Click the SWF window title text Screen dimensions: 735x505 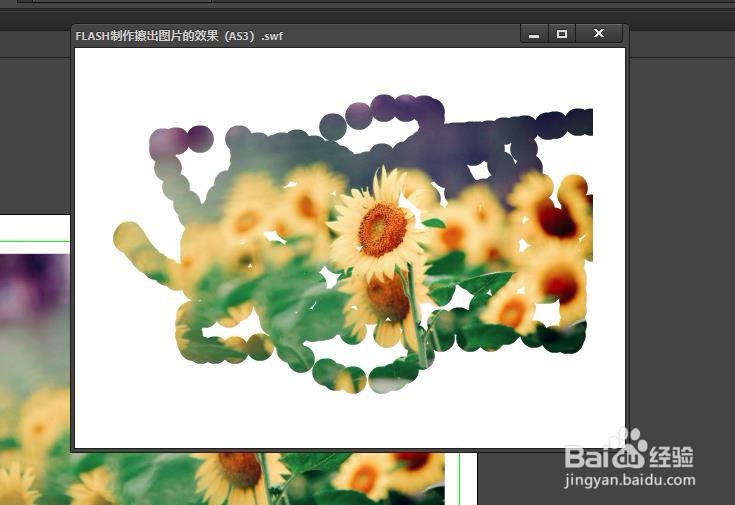pyautogui.click(x=179, y=36)
